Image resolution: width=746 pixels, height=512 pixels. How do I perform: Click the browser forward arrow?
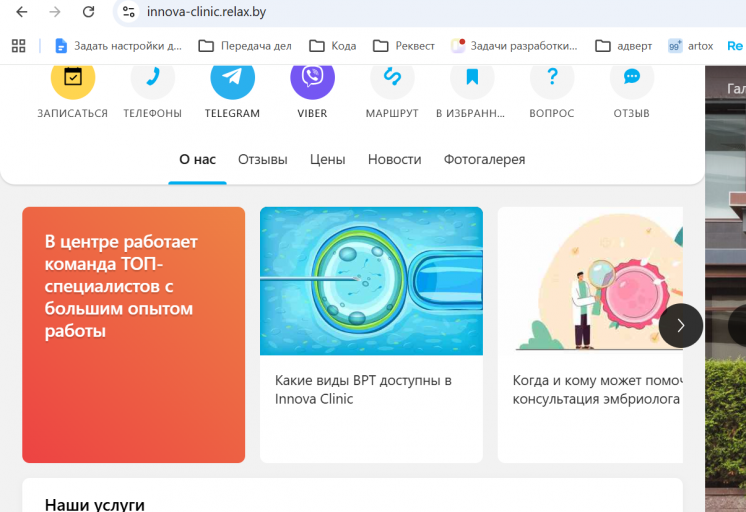(55, 12)
